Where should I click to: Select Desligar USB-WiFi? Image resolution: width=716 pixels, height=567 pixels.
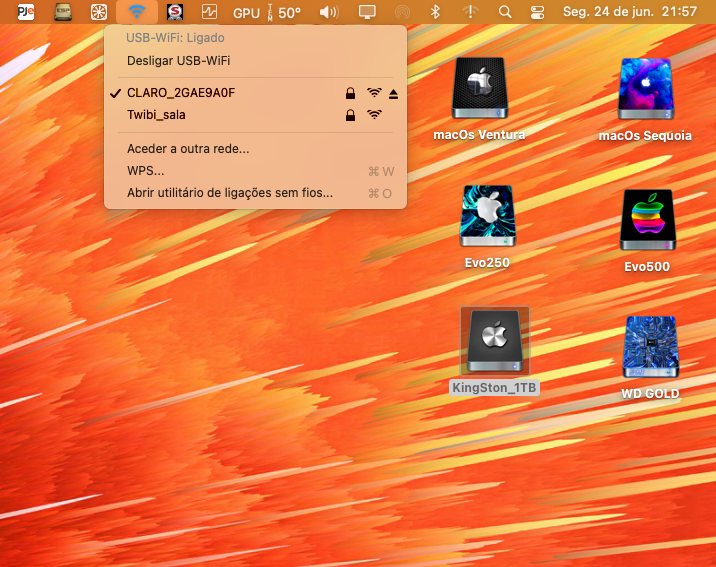click(x=255, y=61)
